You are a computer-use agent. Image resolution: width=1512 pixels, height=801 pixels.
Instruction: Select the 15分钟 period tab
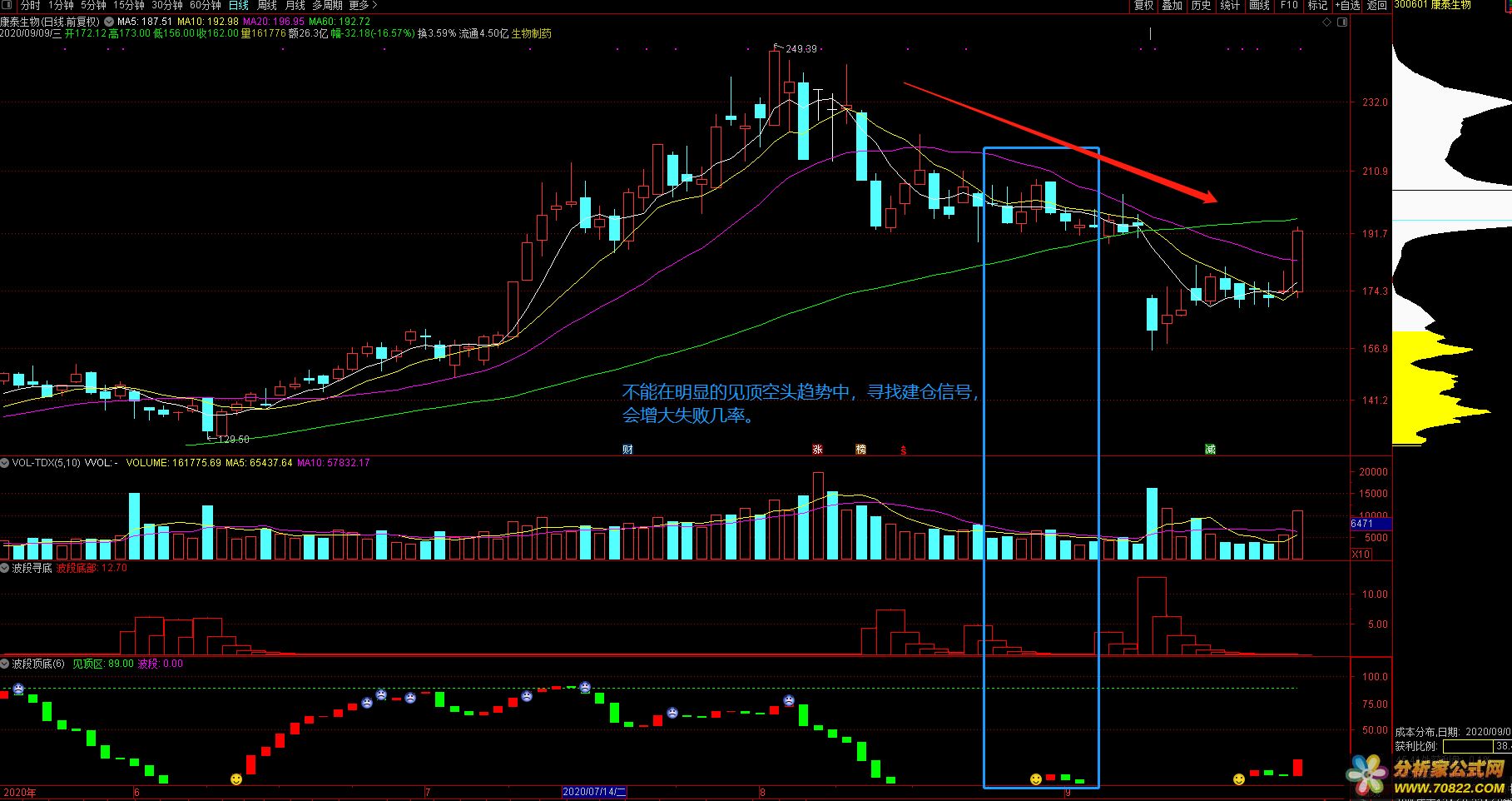click(x=129, y=5)
